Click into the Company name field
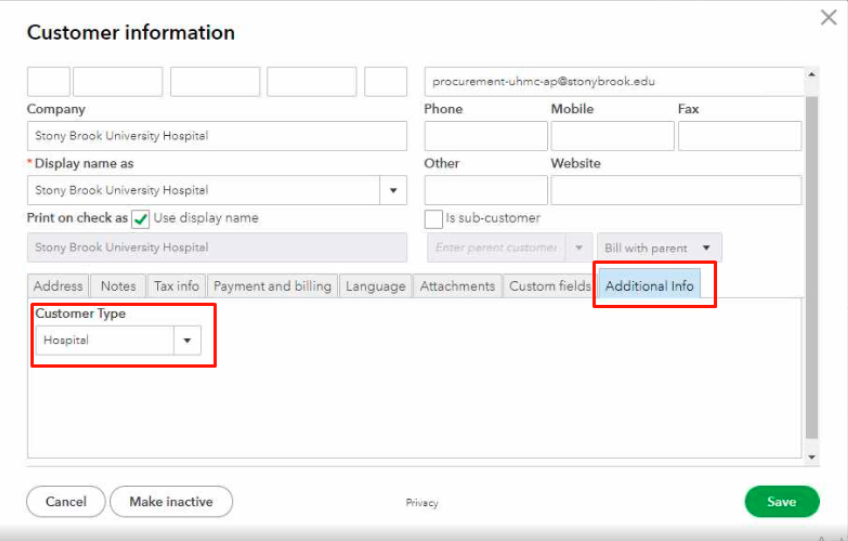Image resolution: width=848 pixels, height=541 pixels. pyautogui.click(x=217, y=136)
